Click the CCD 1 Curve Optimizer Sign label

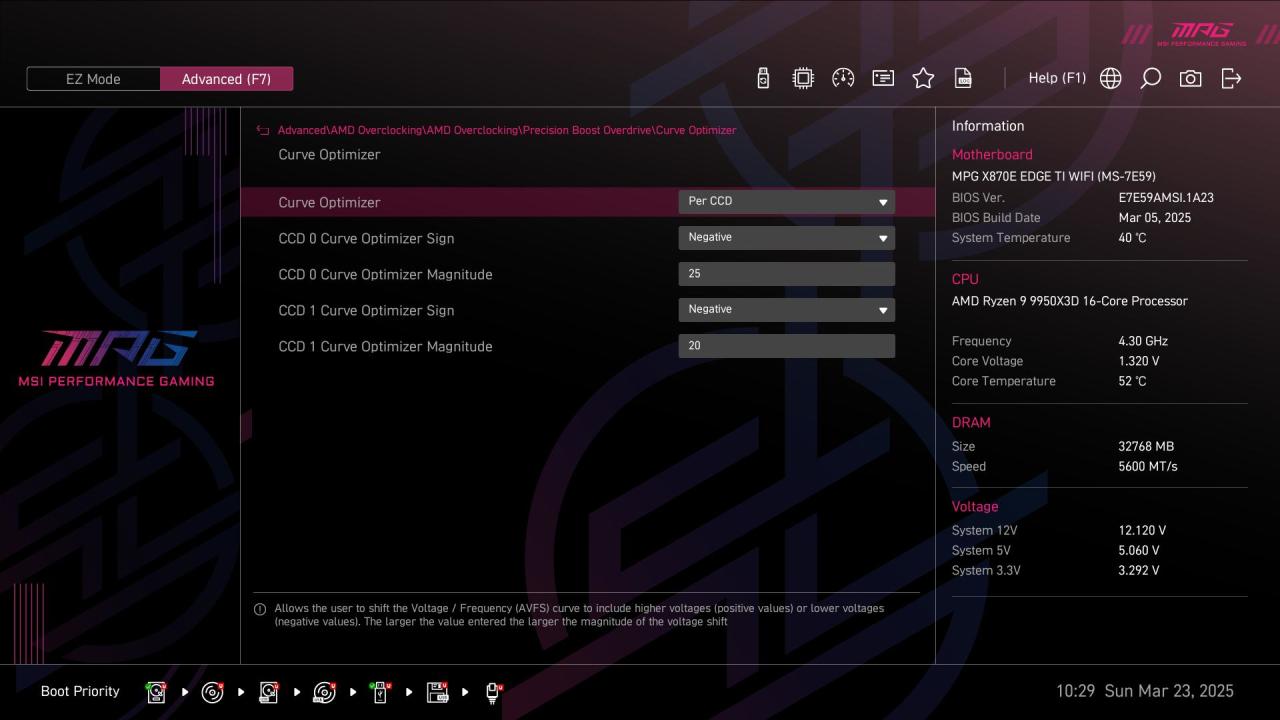click(366, 310)
